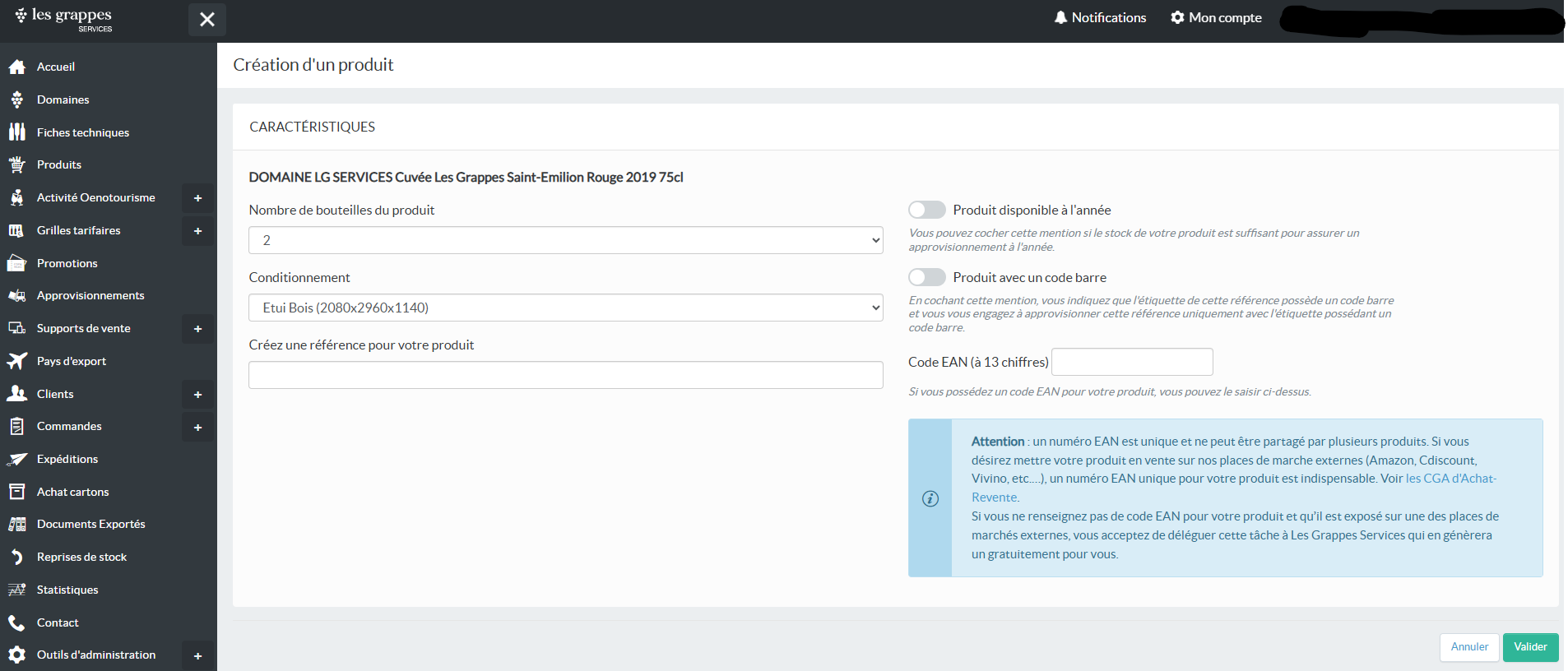Toggle Produit avec un code barre
This screenshot has height=671, width=1568.
click(926, 277)
